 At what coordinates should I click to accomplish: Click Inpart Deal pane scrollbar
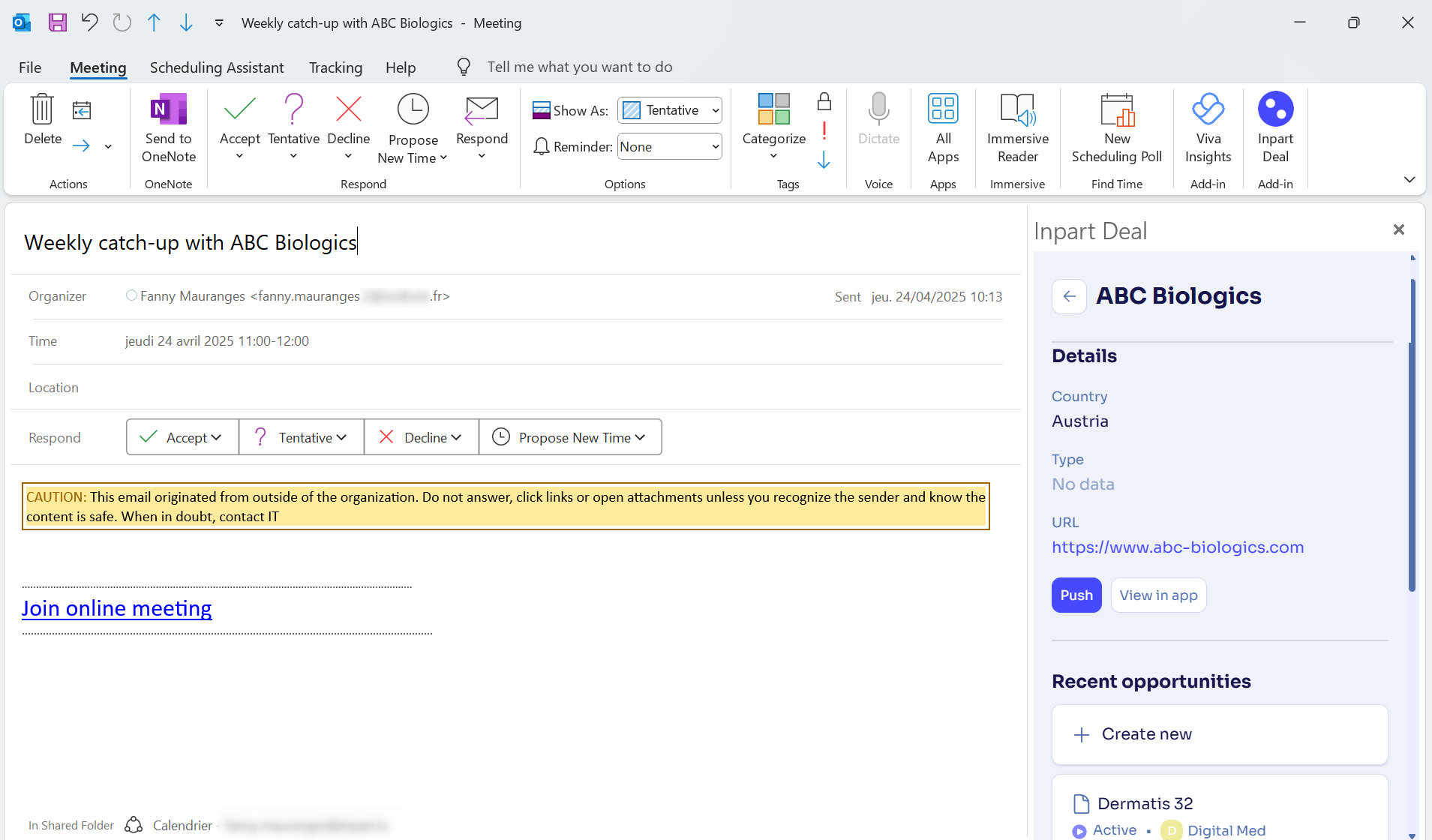(1412, 435)
